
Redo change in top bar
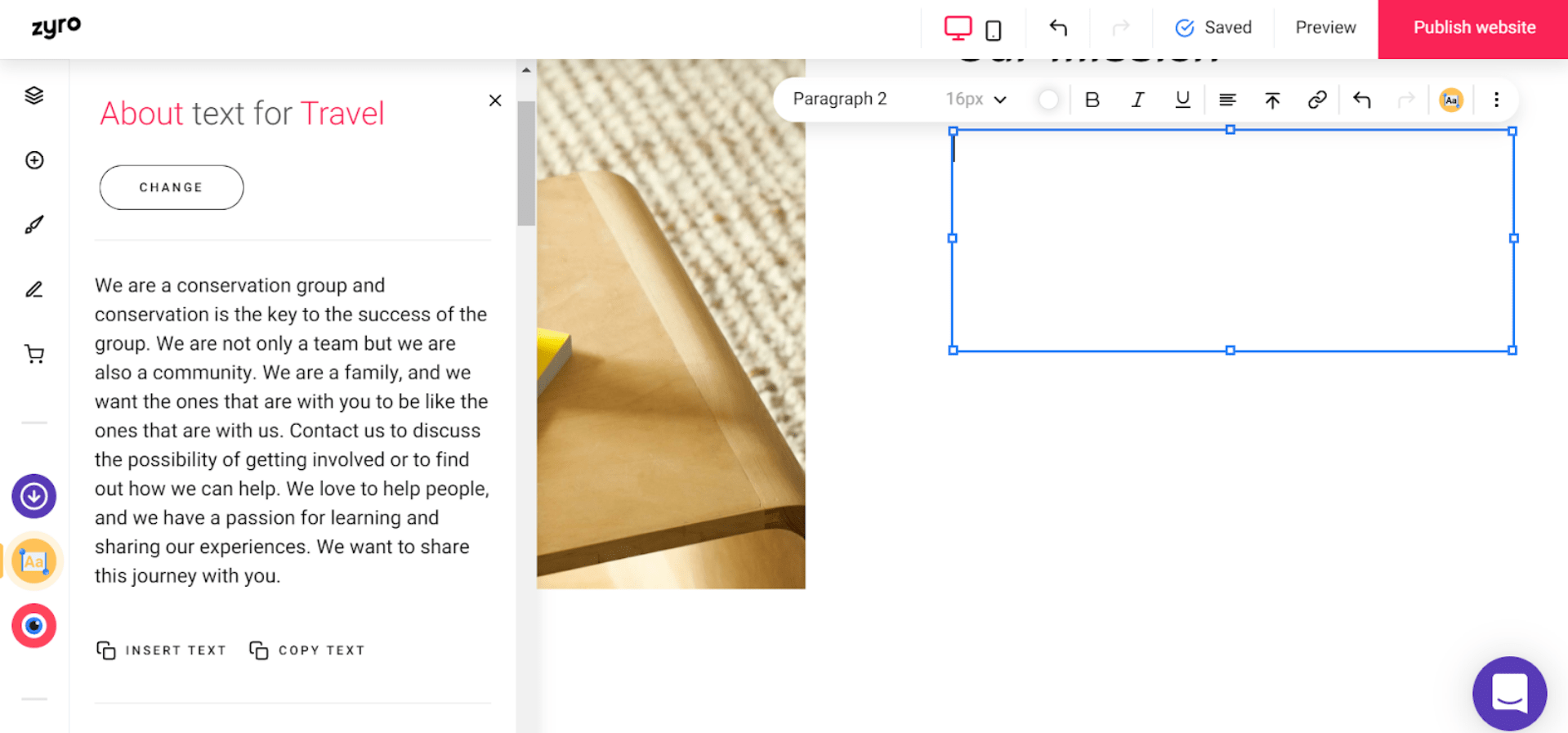tap(1121, 28)
